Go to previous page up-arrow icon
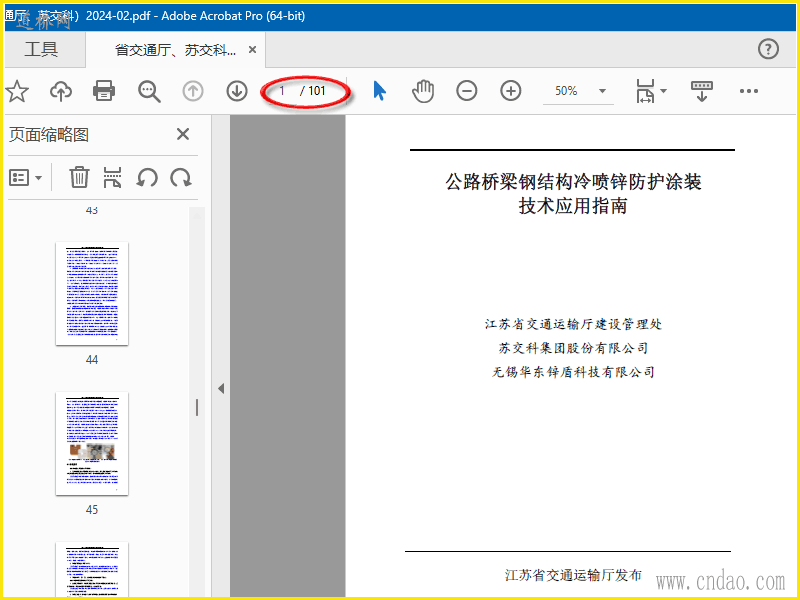 click(193, 91)
